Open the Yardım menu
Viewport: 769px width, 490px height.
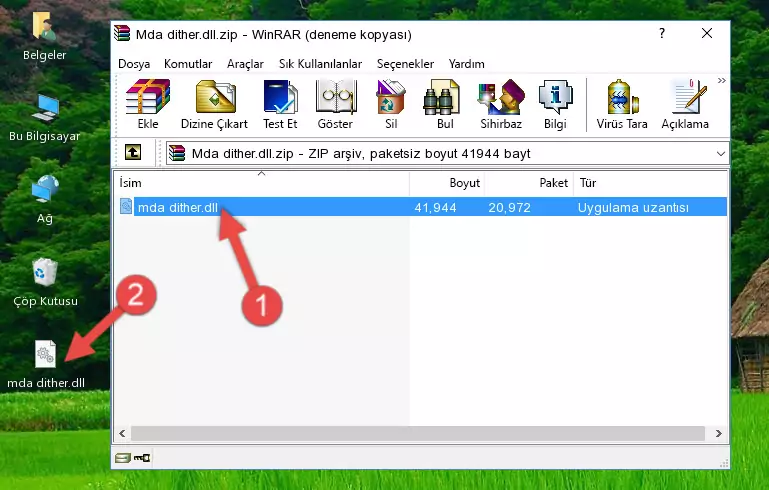(x=466, y=64)
